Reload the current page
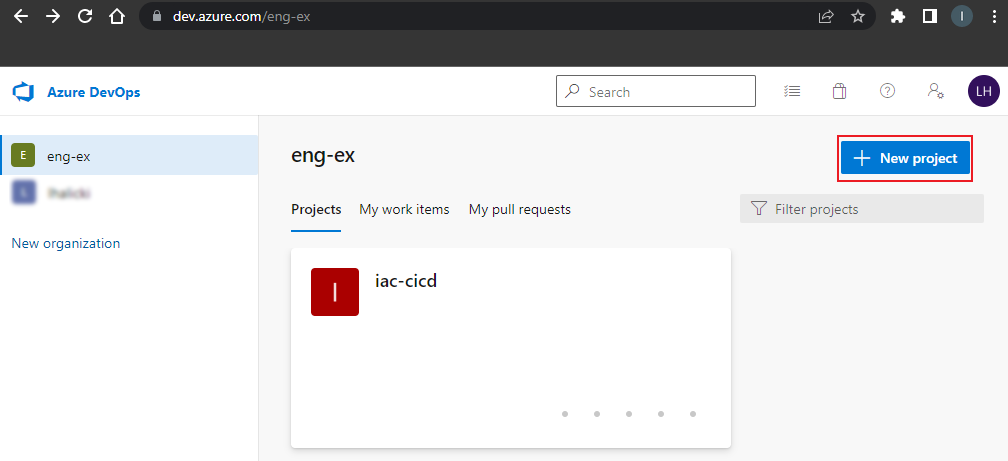1008x461 pixels. [85, 17]
